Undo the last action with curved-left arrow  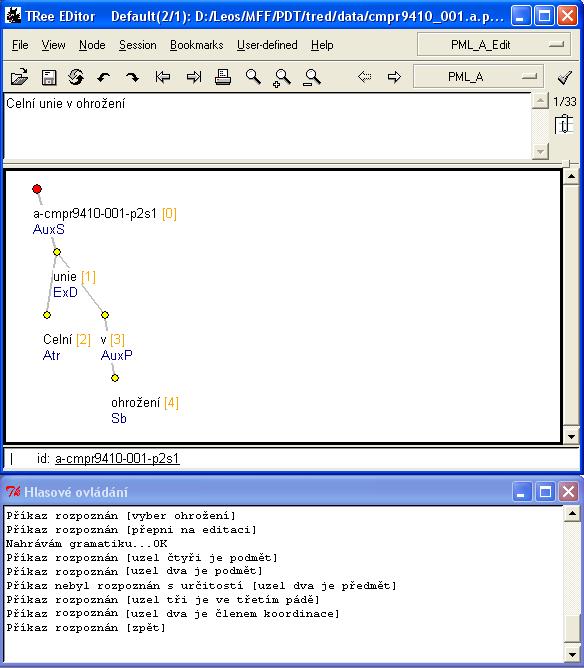pyautogui.click(x=104, y=78)
